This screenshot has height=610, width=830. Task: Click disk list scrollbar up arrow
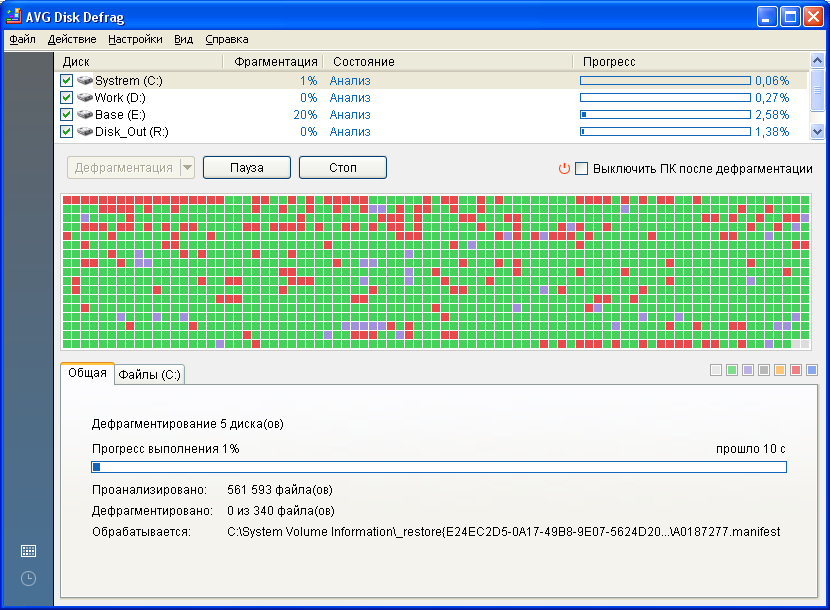tap(817, 60)
